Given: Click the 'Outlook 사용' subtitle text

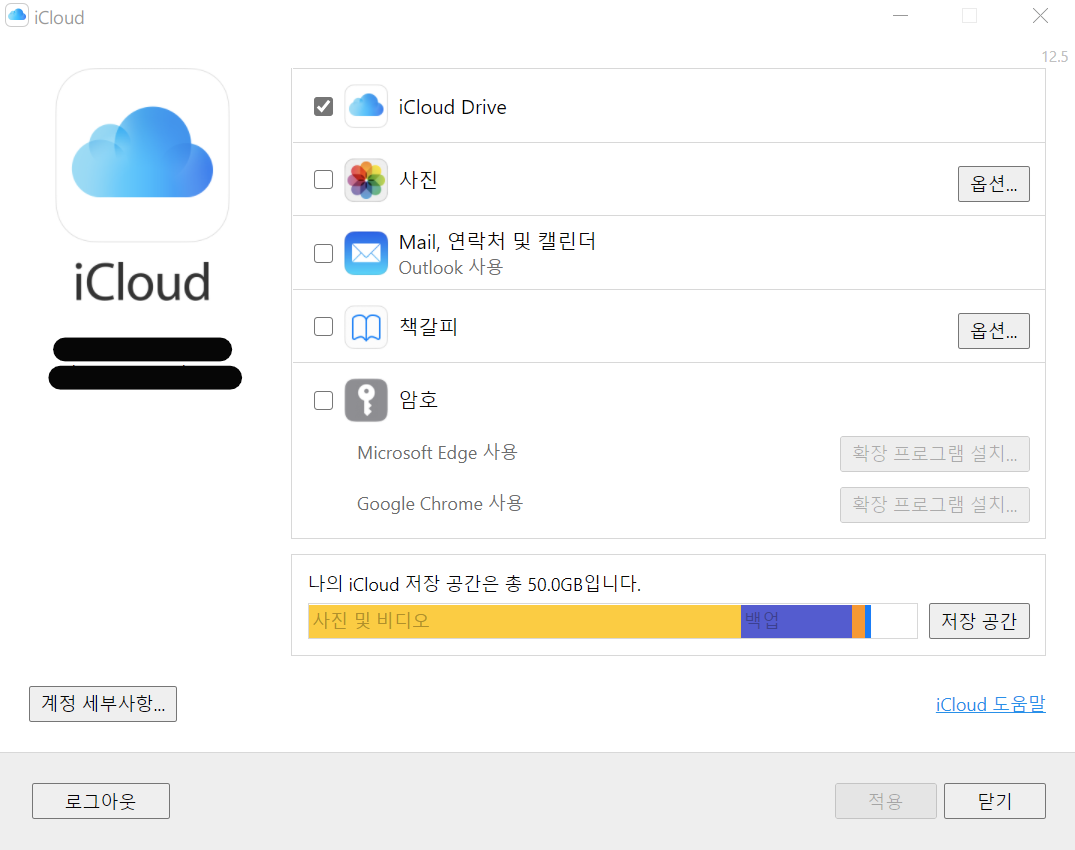Looking at the screenshot, I should pyautogui.click(x=450, y=267).
